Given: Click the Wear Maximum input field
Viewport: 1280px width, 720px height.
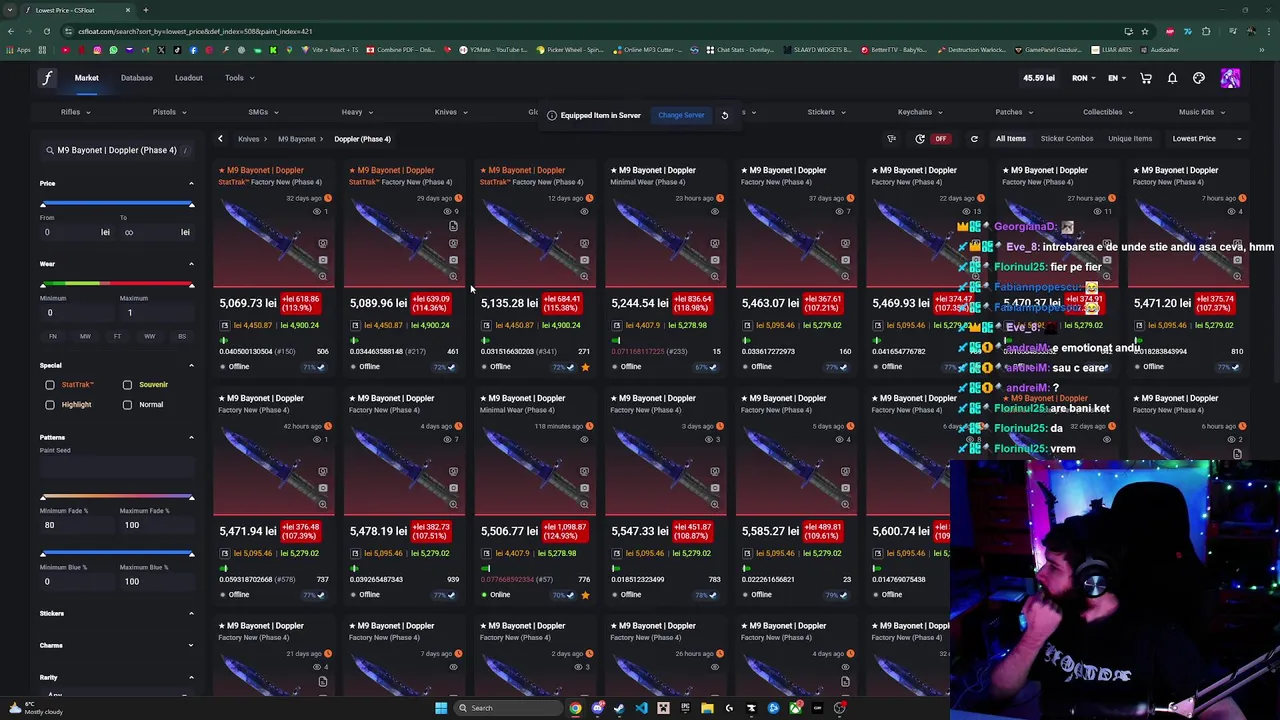Looking at the screenshot, I should 155,313.
